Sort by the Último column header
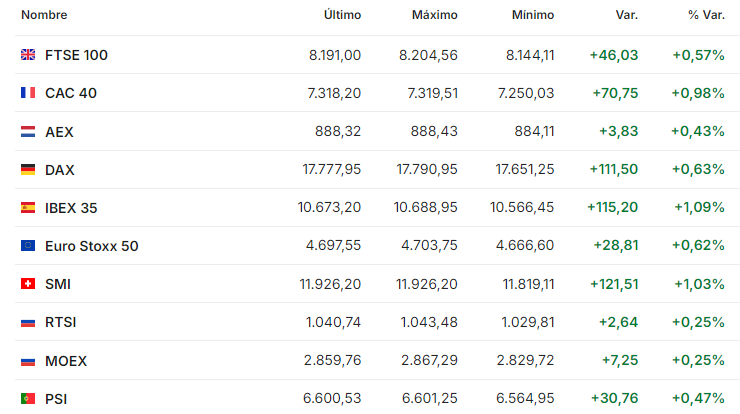 point(342,15)
